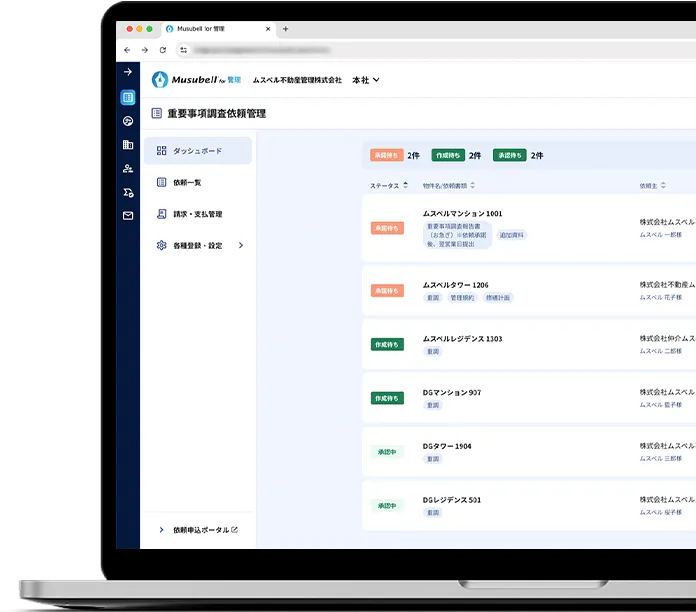Sort by 物件名/依頼書類 column
696x612 pixels.
click(x=448, y=186)
